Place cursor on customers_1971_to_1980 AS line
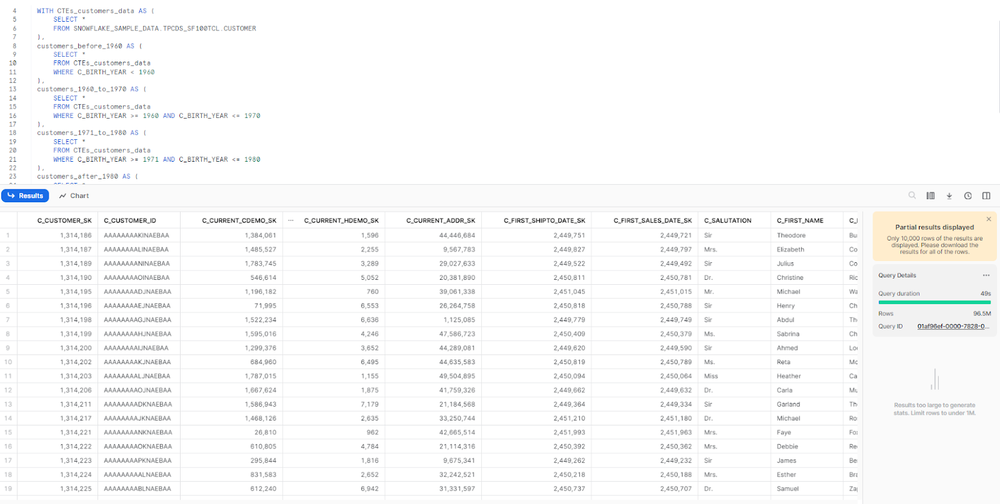 coord(93,133)
